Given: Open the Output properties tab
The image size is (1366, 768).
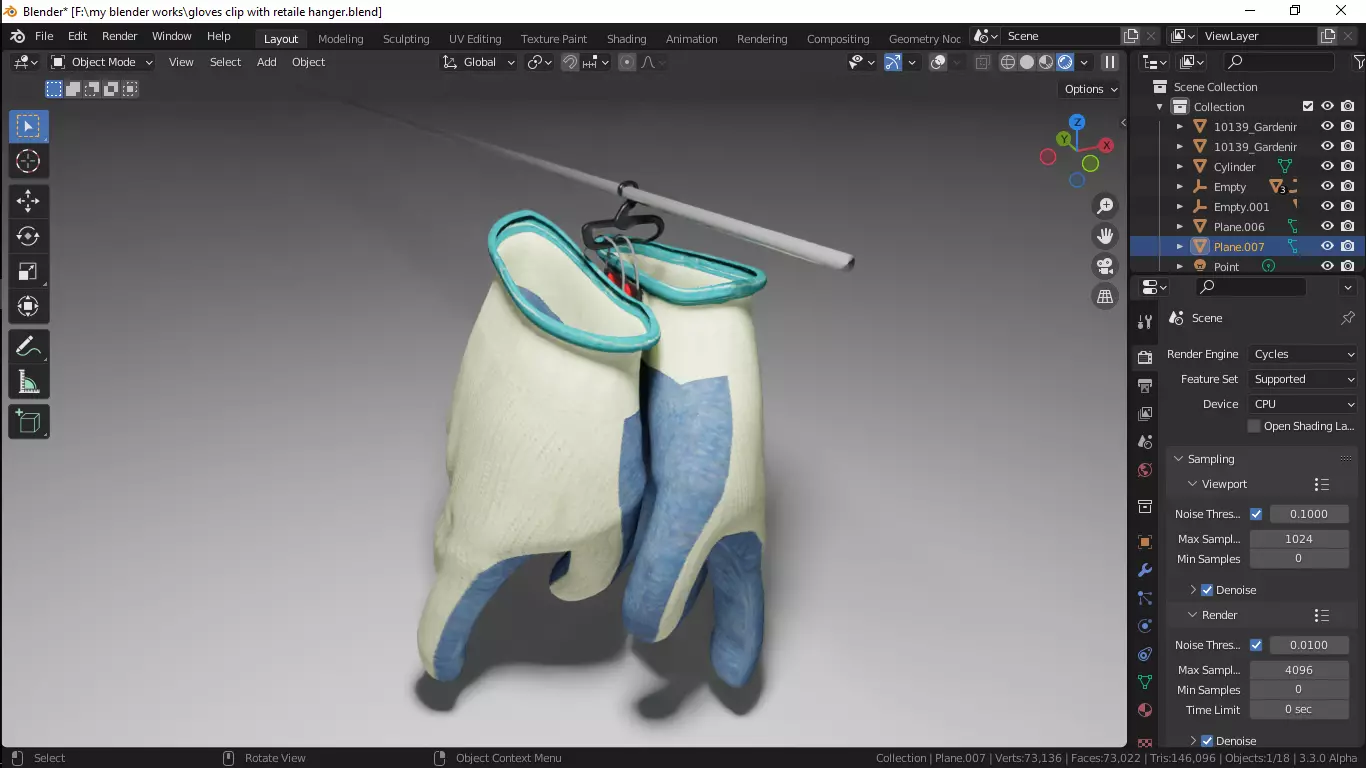Looking at the screenshot, I should click(x=1145, y=385).
